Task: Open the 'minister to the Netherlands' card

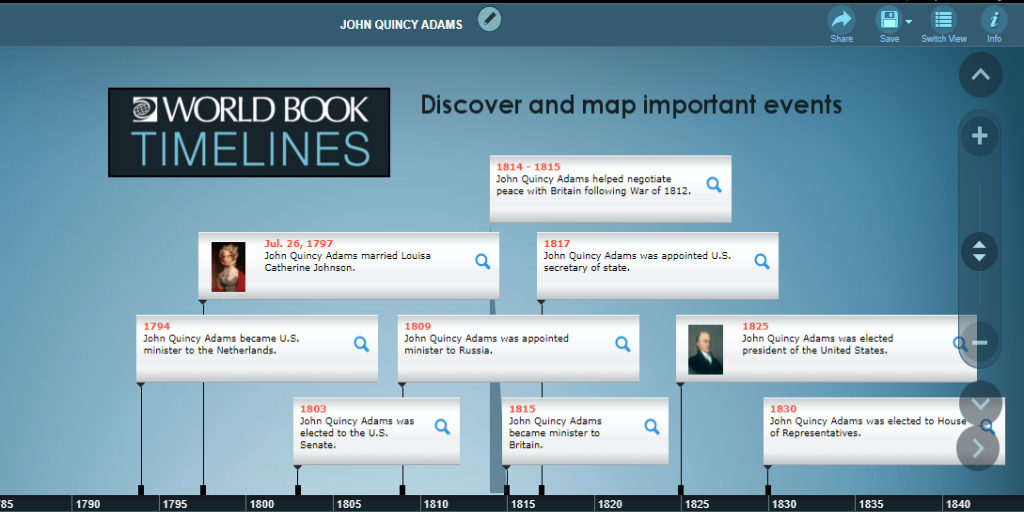Action: [257, 349]
